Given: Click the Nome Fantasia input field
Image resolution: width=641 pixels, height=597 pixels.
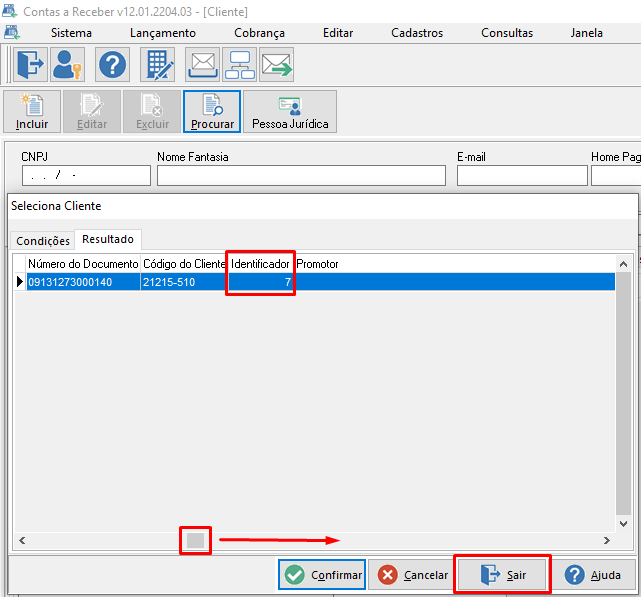Looking at the screenshot, I should coord(301,175).
